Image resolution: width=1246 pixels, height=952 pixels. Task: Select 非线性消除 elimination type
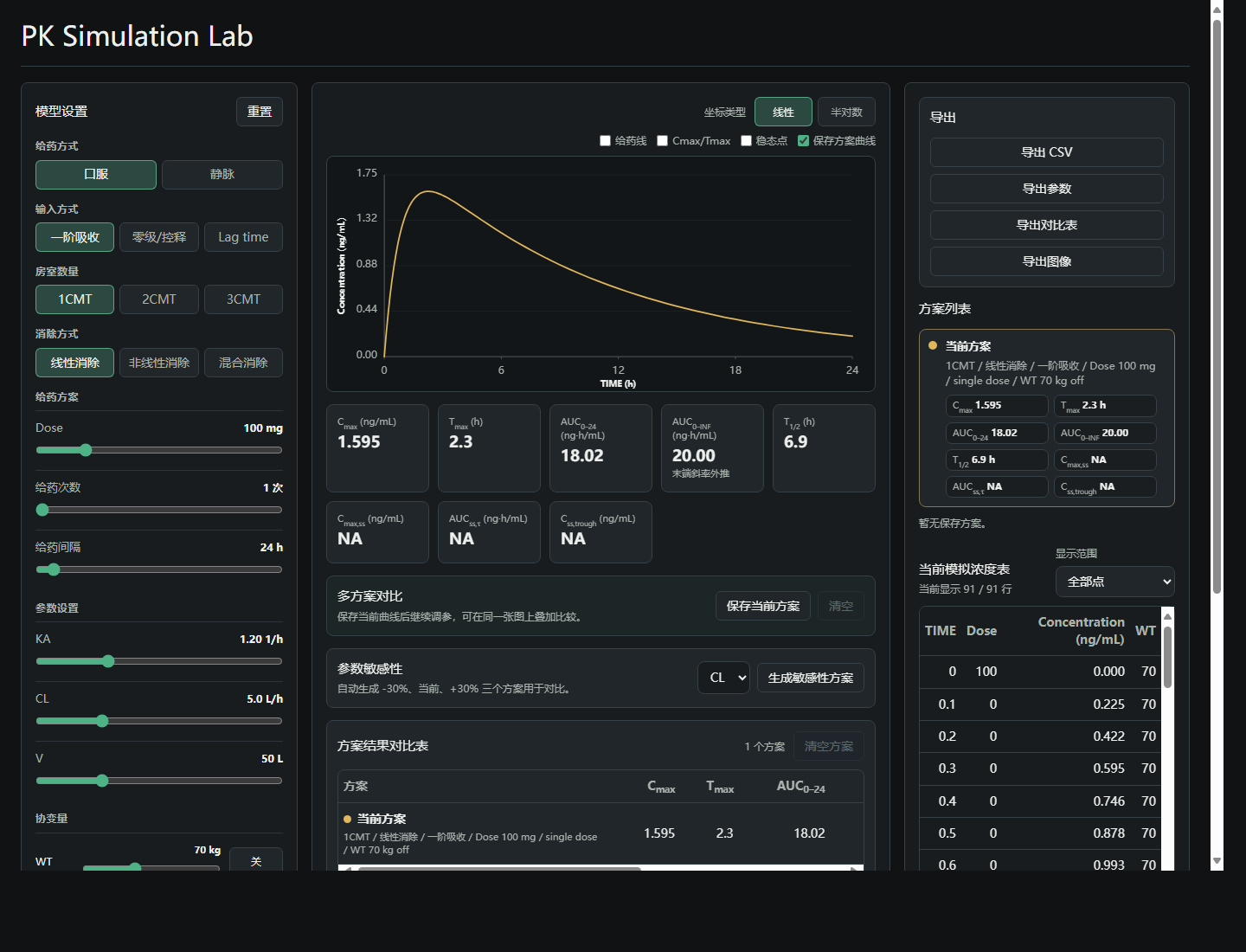point(159,363)
